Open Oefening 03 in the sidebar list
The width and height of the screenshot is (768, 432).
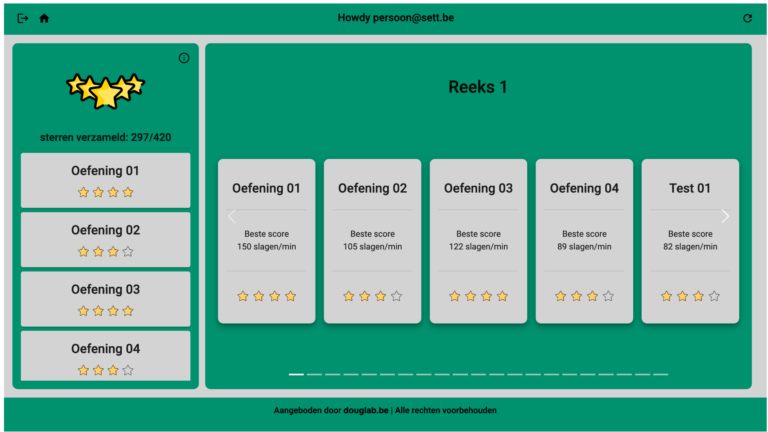pos(105,290)
